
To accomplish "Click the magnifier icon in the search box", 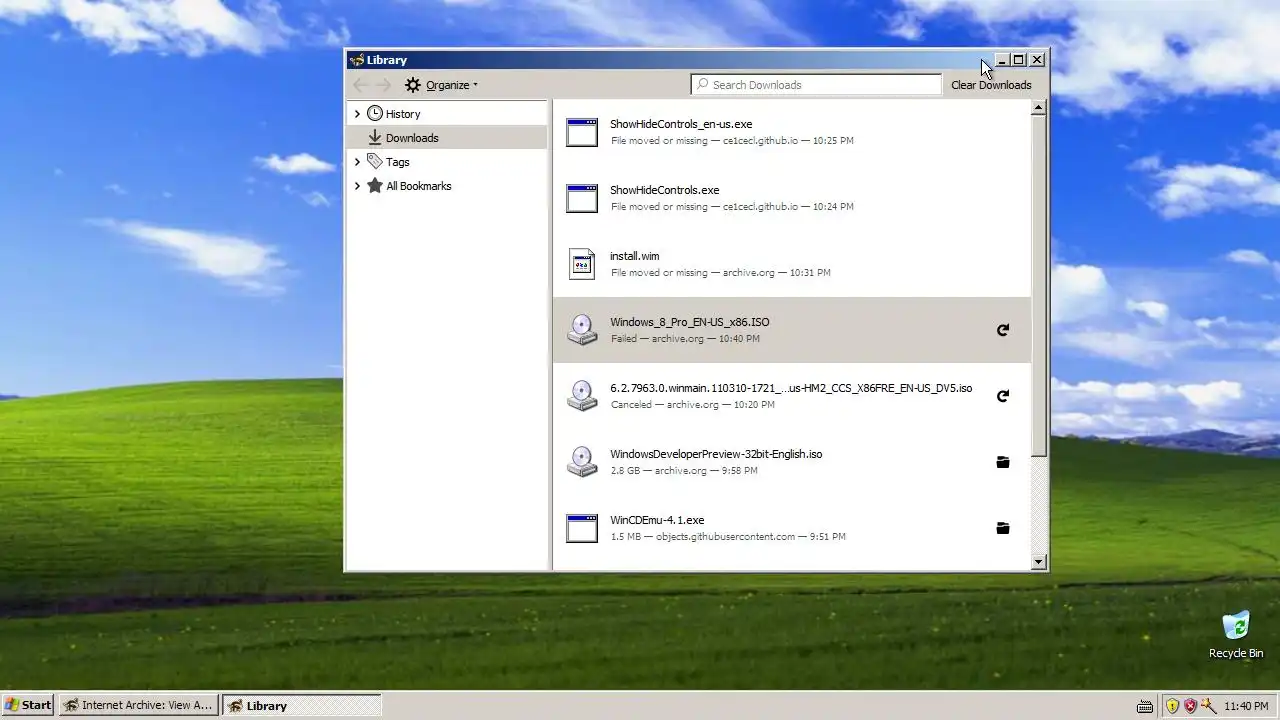I will tap(703, 85).
